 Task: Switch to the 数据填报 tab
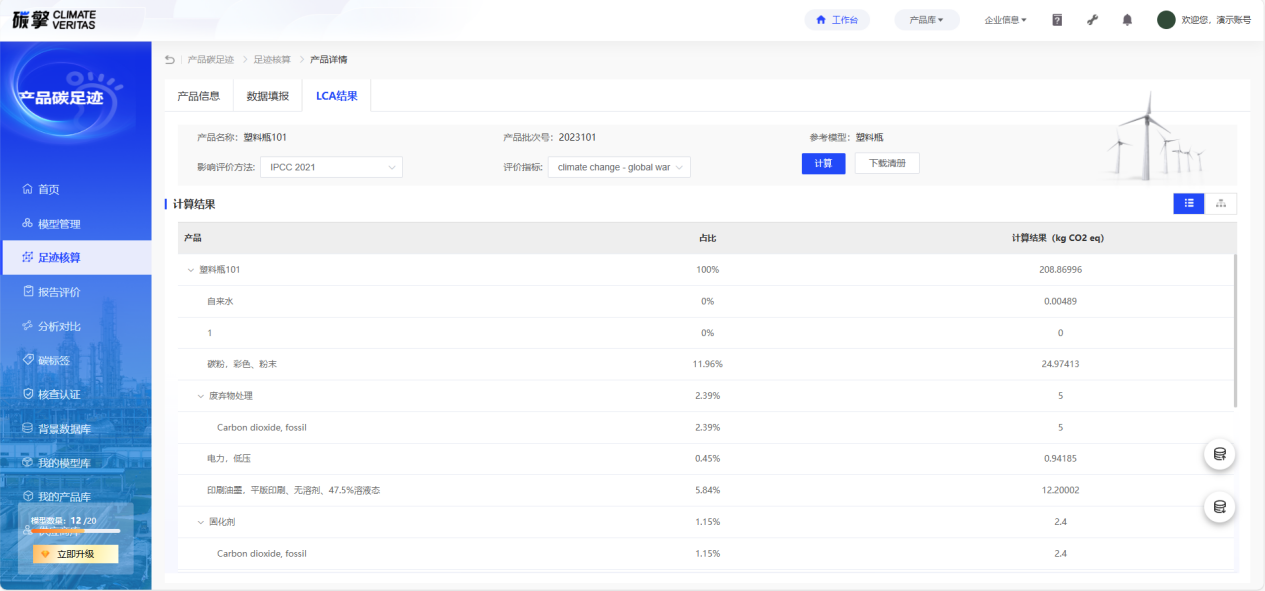(268, 96)
